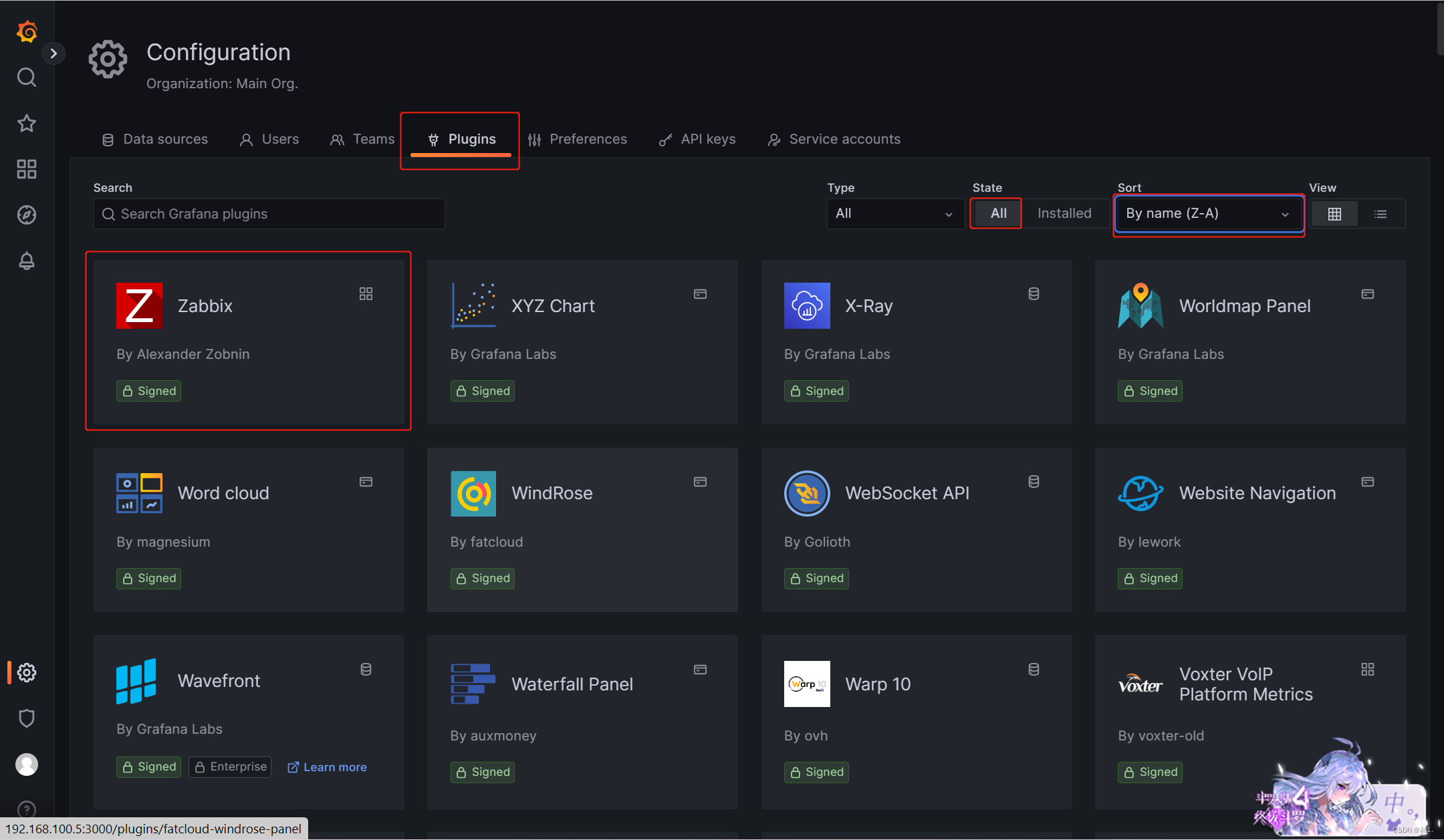Open the Explore compass icon in sidebar

click(26, 215)
